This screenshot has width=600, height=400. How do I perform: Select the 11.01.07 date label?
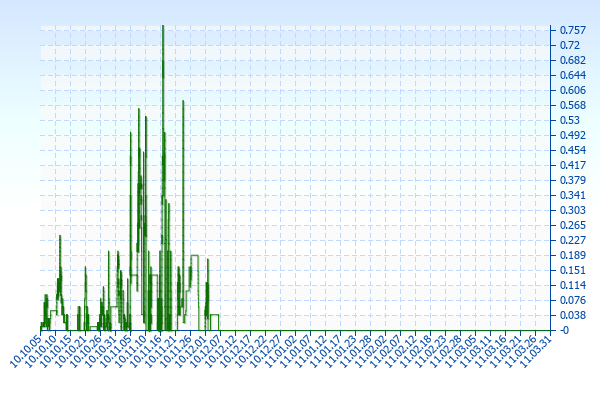coord(295,351)
